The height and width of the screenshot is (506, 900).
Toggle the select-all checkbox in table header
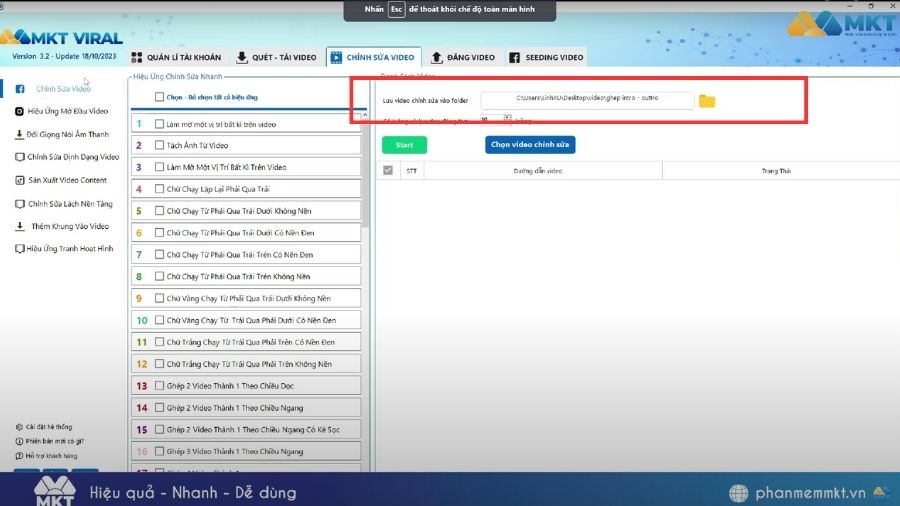(388, 171)
